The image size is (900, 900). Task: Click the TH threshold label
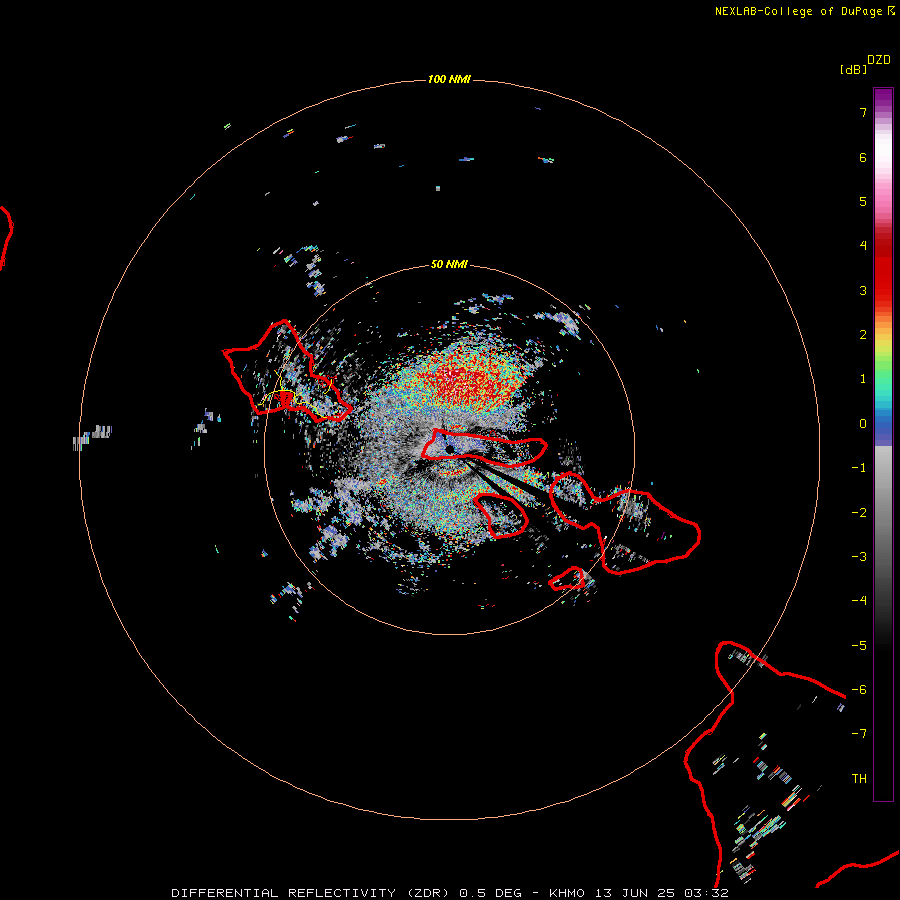point(859,779)
